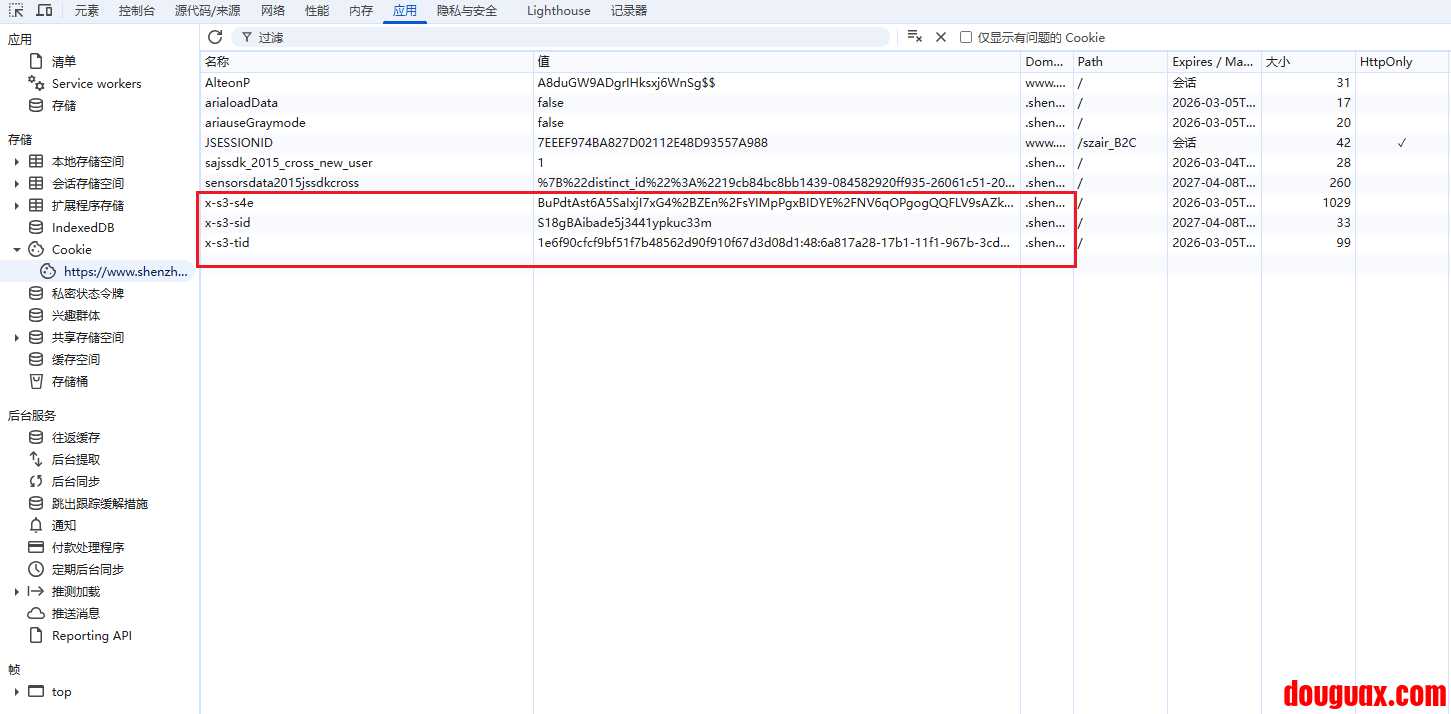Enable 仅显示有问题的 Cookie checkbox
The image size is (1451, 714).
[966, 37]
